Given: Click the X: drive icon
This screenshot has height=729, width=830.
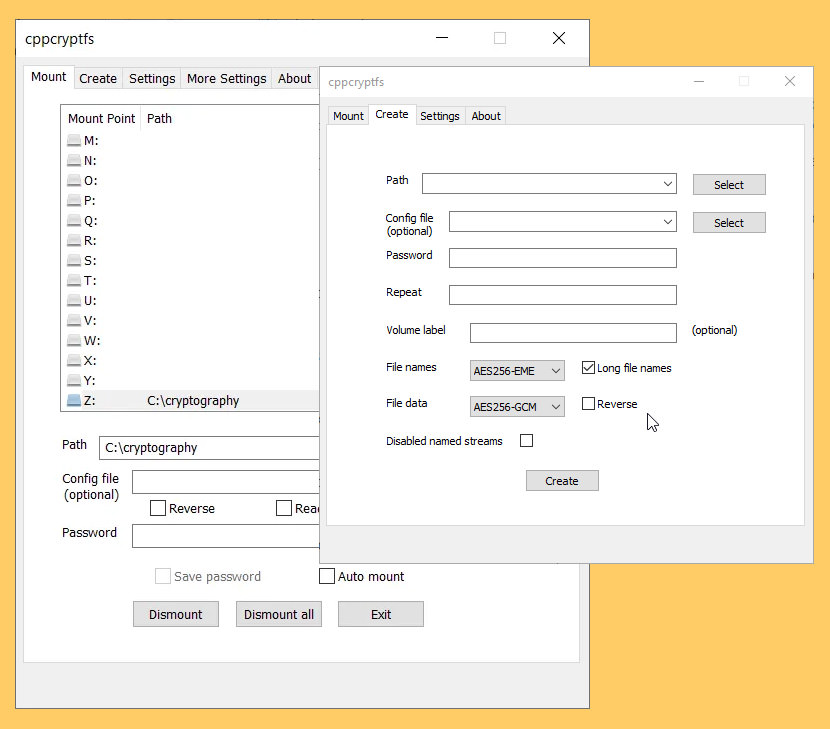Looking at the screenshot, I should click(74, 361).
